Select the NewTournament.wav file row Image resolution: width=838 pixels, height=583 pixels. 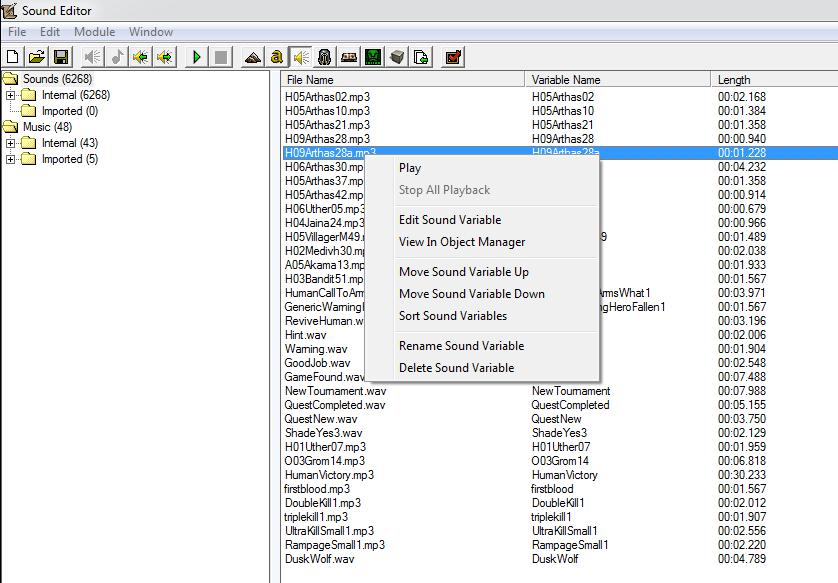pos(560,391)
